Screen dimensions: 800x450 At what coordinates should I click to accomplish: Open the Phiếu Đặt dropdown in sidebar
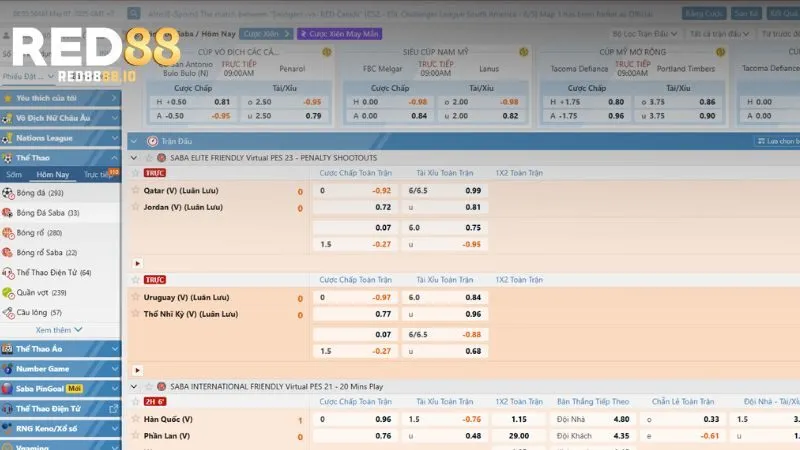tap(28, 77)
